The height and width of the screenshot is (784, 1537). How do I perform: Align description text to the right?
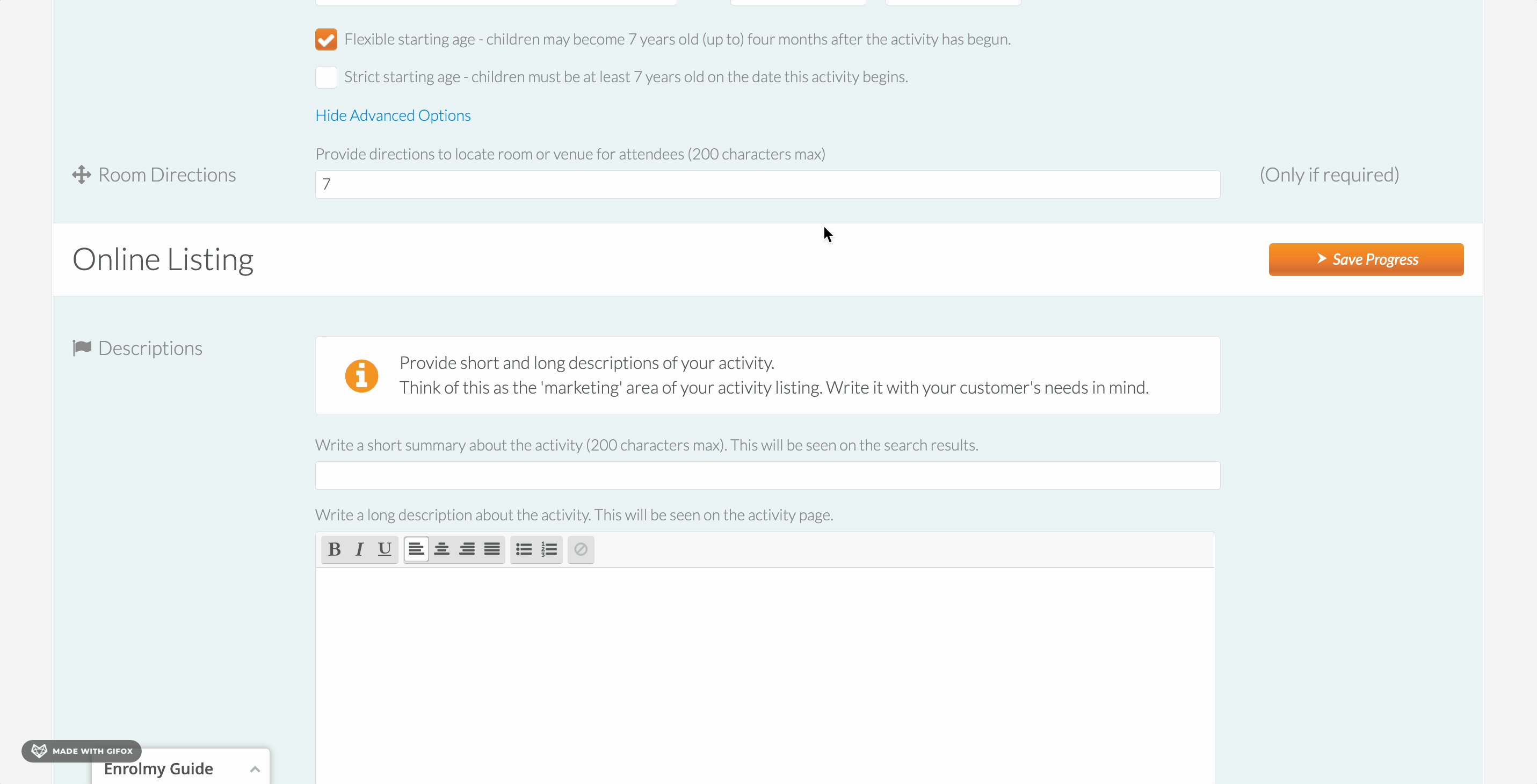(467, 549)
